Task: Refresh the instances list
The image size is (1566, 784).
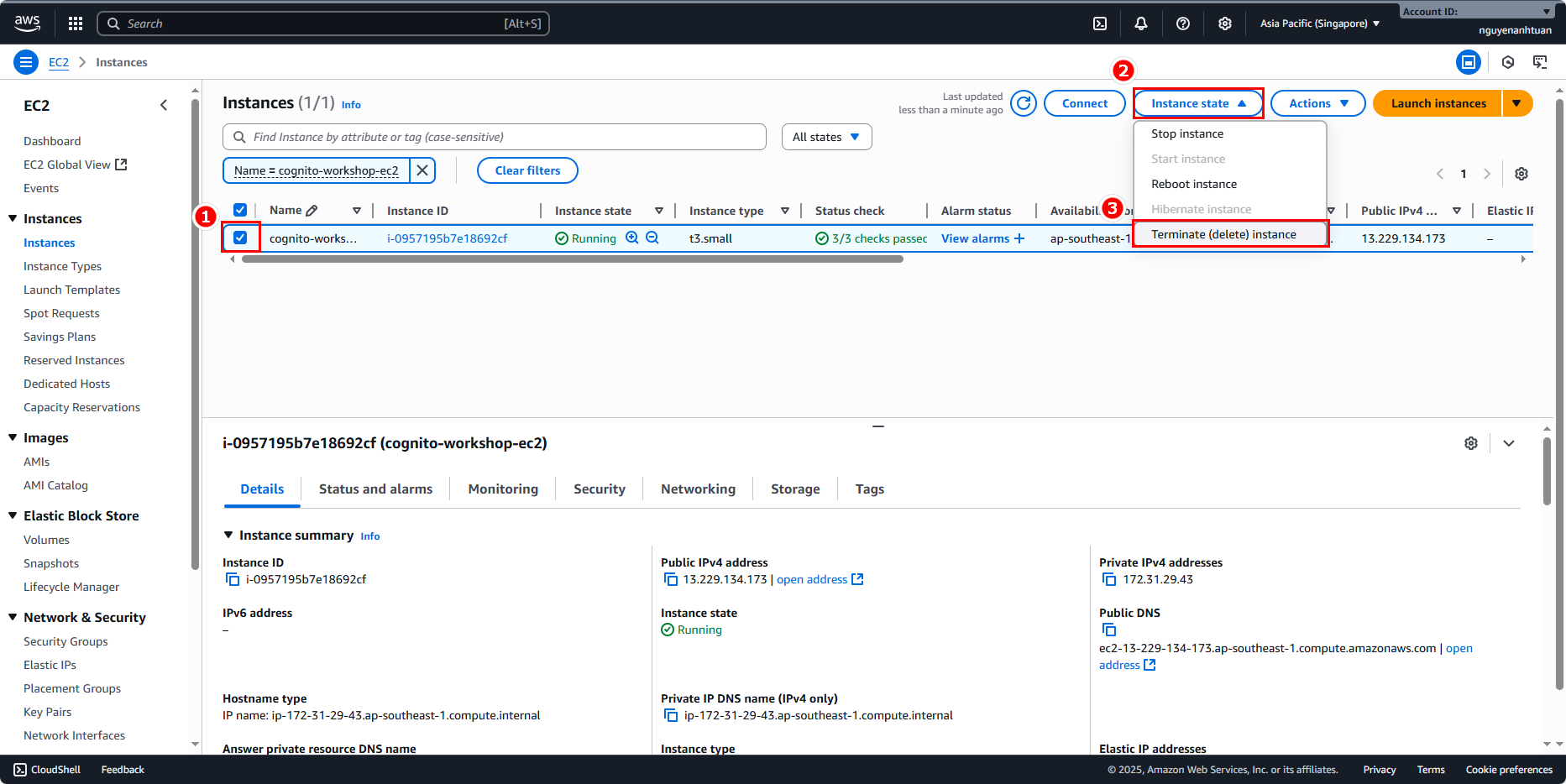Action: click(x=1024, y=103)
